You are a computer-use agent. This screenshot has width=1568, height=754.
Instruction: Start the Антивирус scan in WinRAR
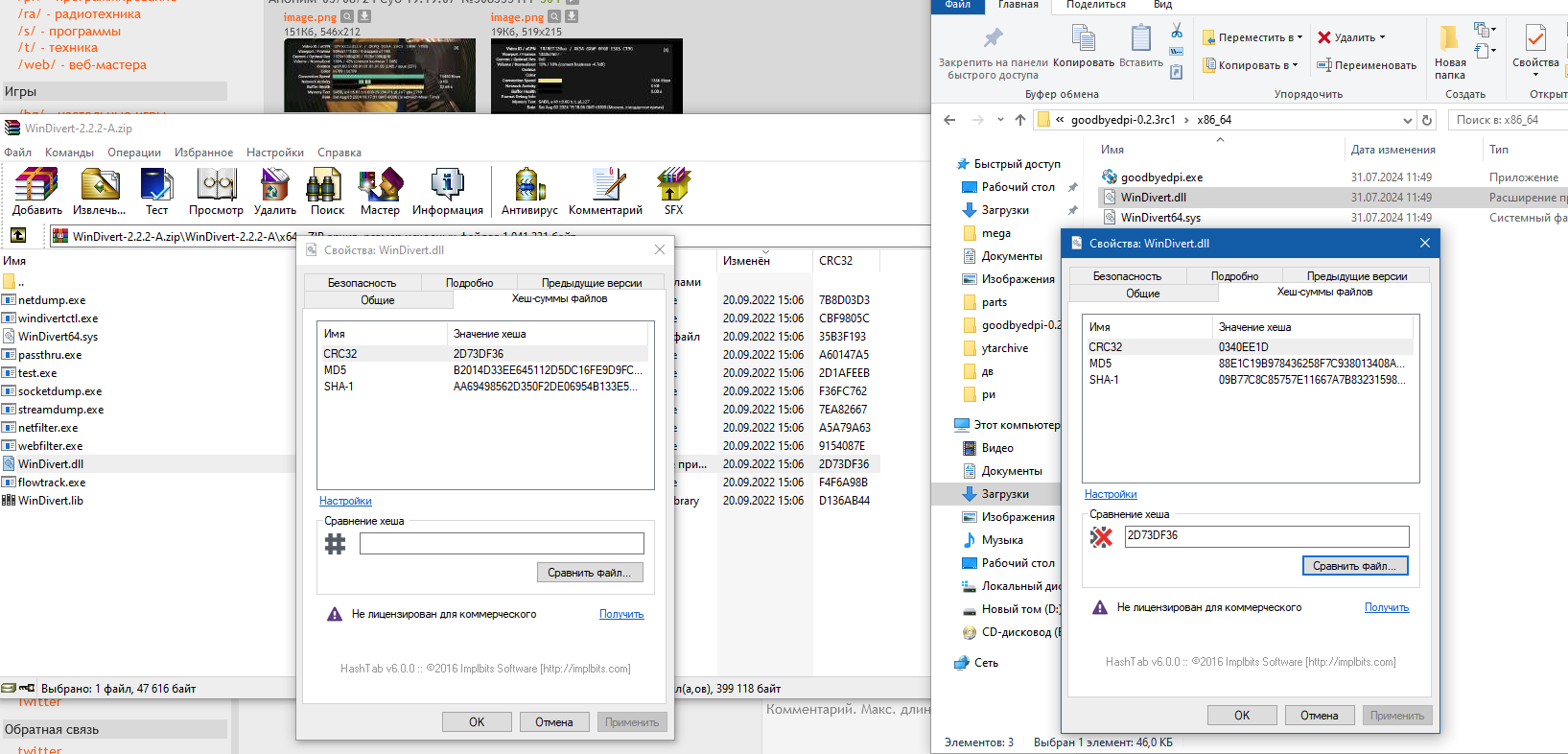coord(529,191)
